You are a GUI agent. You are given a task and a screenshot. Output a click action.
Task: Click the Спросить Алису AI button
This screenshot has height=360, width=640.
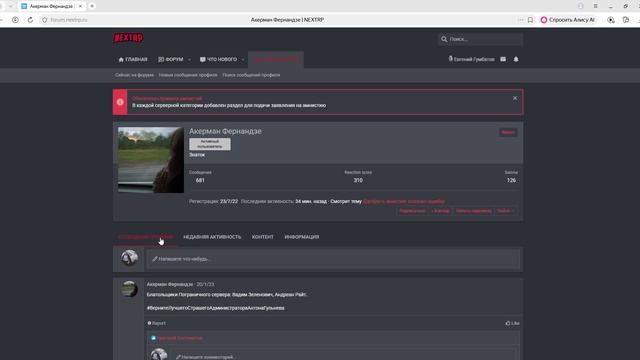[568, 20]
